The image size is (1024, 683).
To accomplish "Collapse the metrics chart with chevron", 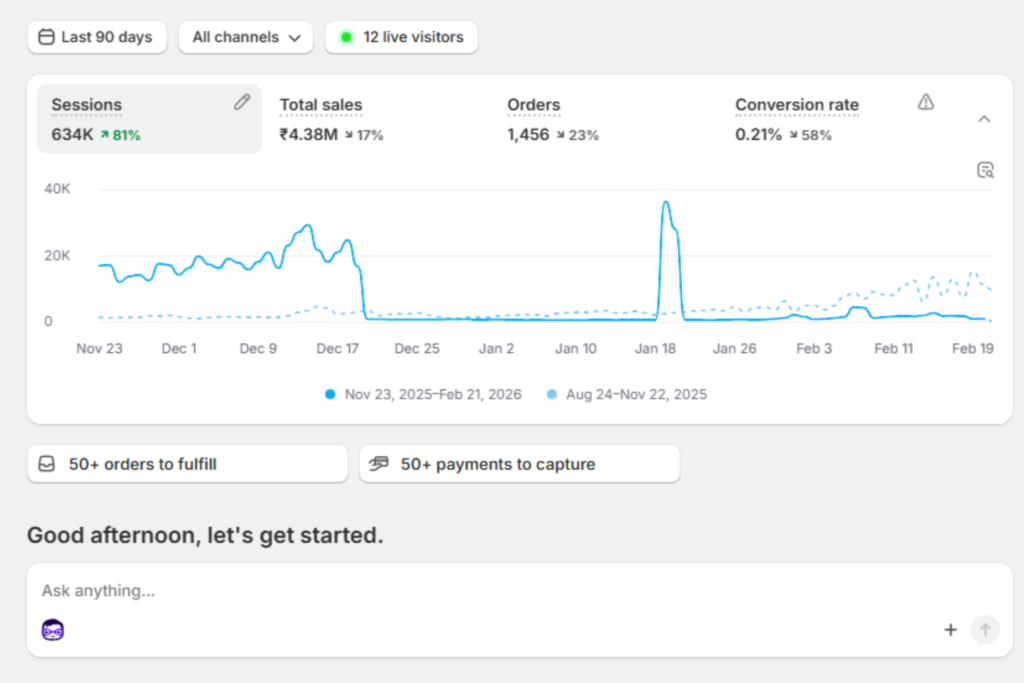I will pyautogui.click(x=984, y=119).
